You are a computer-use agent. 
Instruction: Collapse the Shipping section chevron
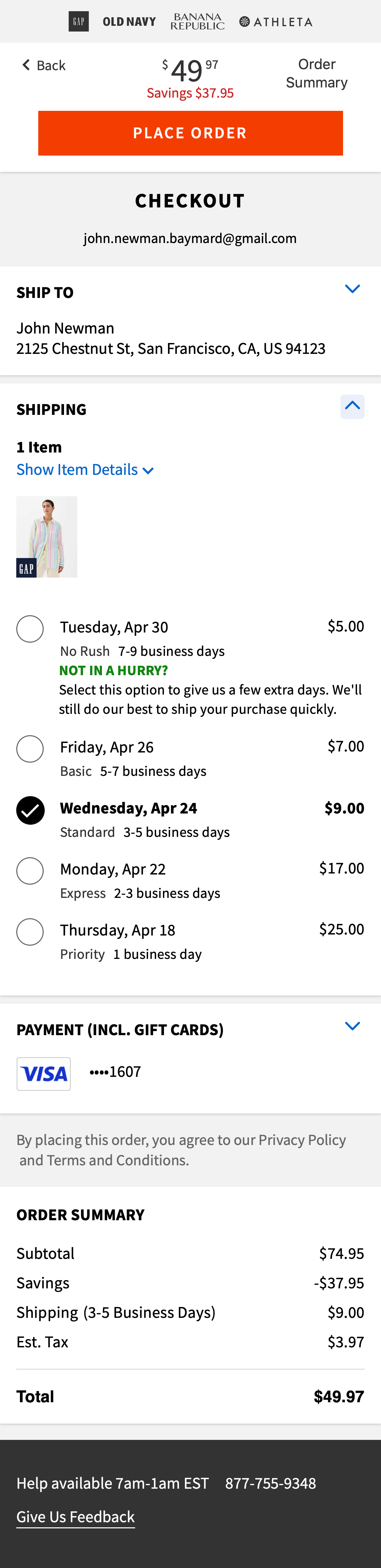pyautogui.click(x=353, y=406)
